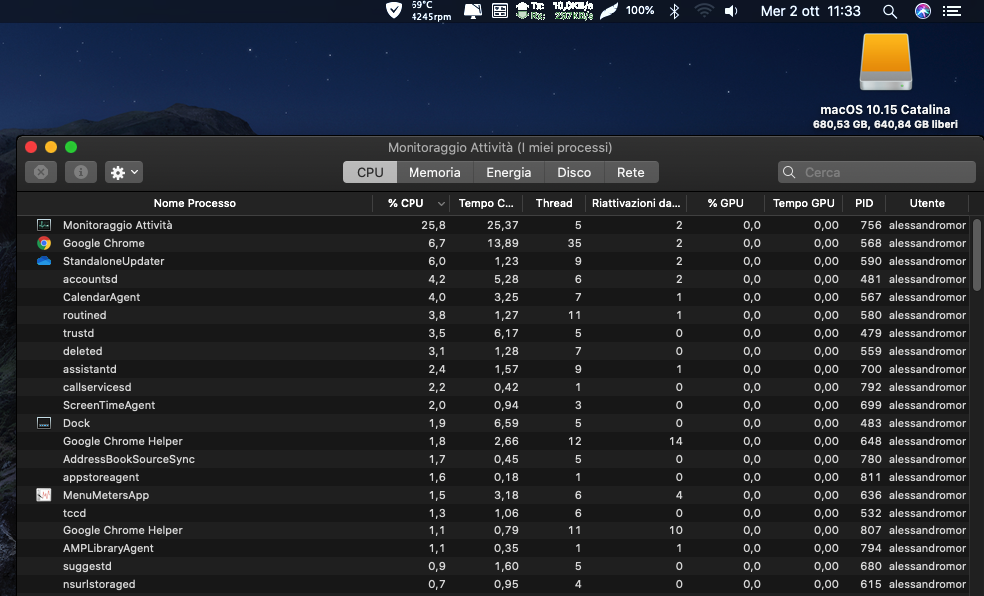
Task: Click the Cerca search field
Action: click(877, 172)
